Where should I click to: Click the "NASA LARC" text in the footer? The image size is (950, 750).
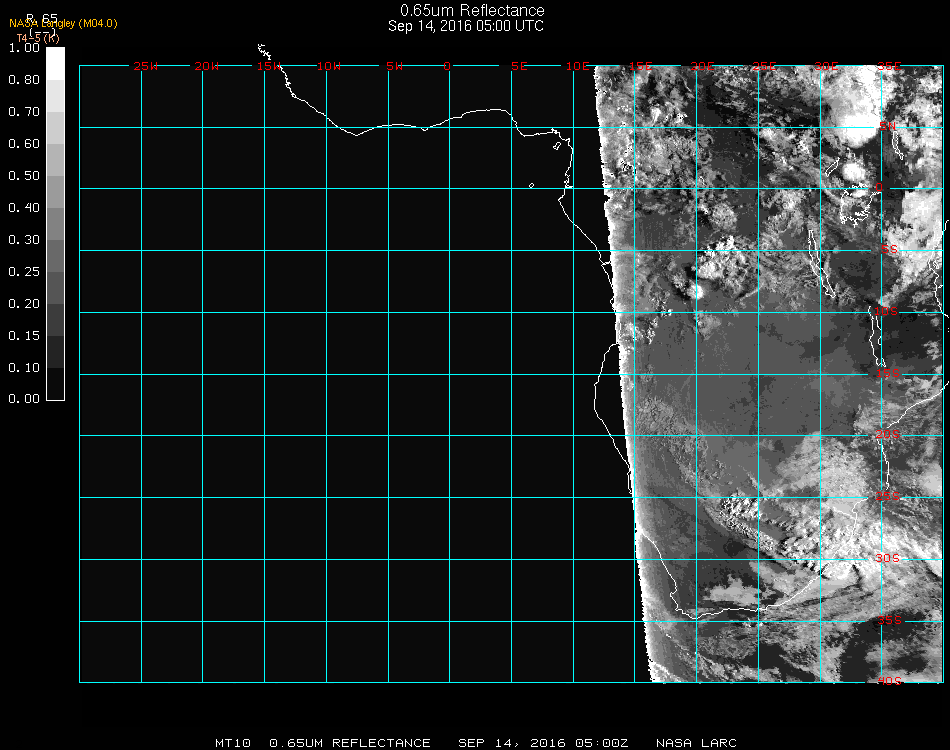point(696,743)
